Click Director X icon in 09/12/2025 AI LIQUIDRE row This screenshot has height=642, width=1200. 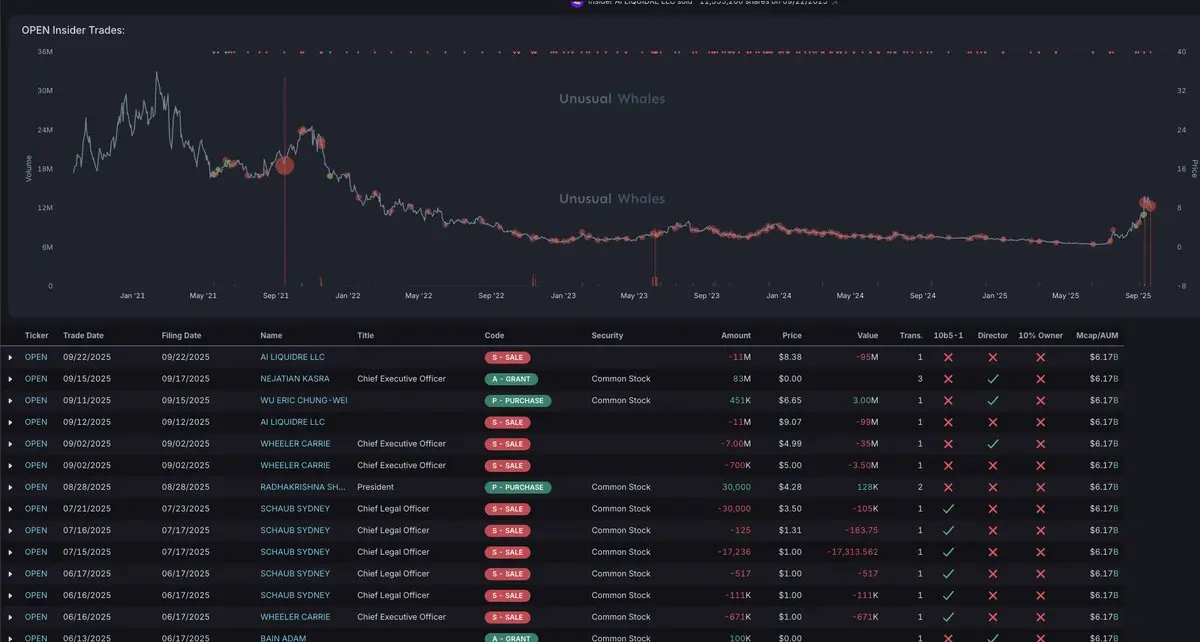(993, 422)
